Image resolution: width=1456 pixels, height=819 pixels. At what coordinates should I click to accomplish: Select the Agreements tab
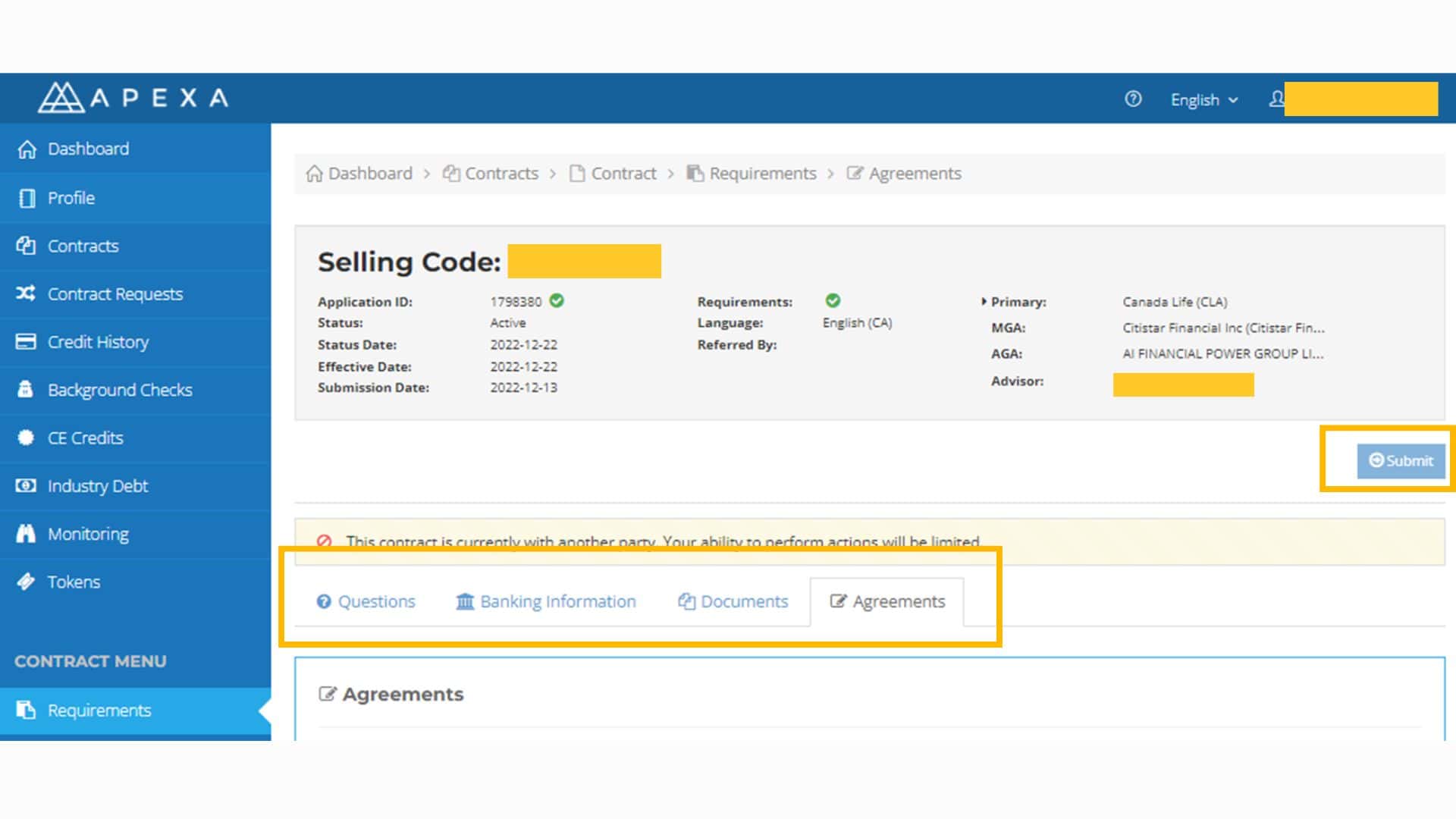tap(887, 601)
